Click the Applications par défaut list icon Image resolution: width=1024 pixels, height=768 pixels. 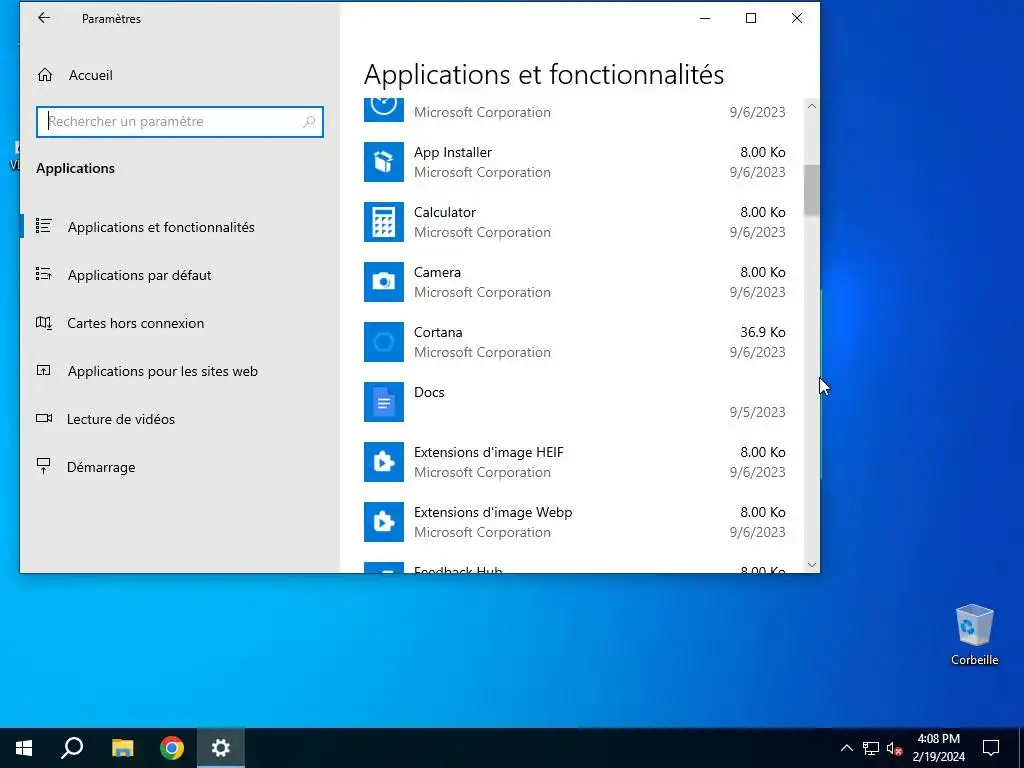[x=44, y=274]
